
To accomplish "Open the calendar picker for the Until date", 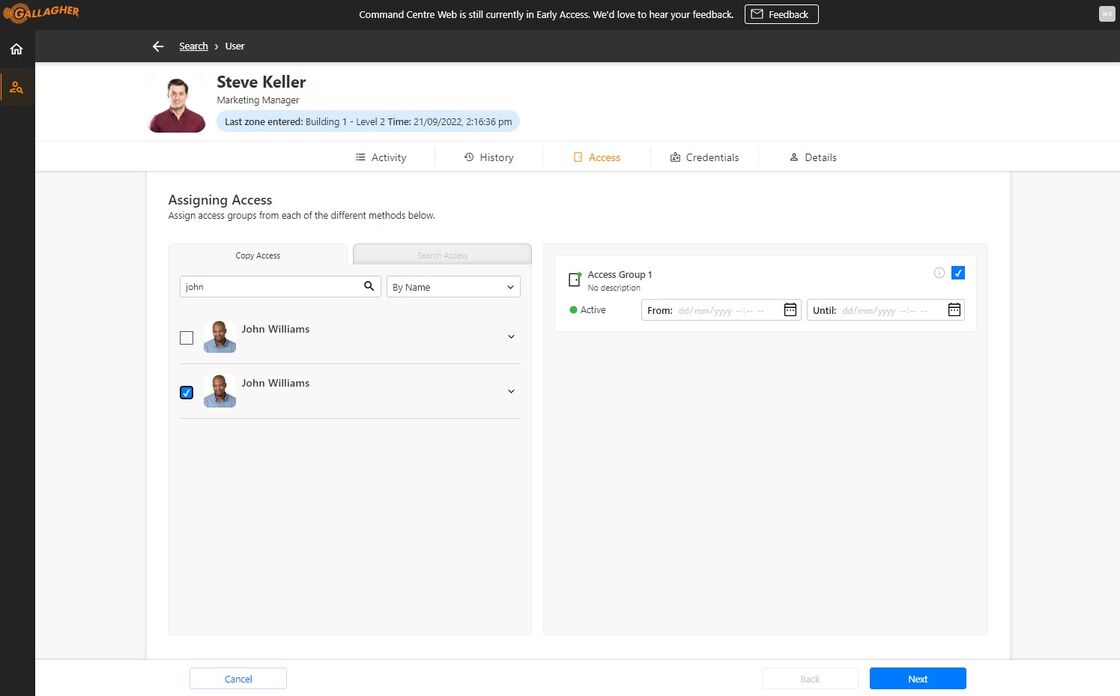I will click(x=954, y=310).
